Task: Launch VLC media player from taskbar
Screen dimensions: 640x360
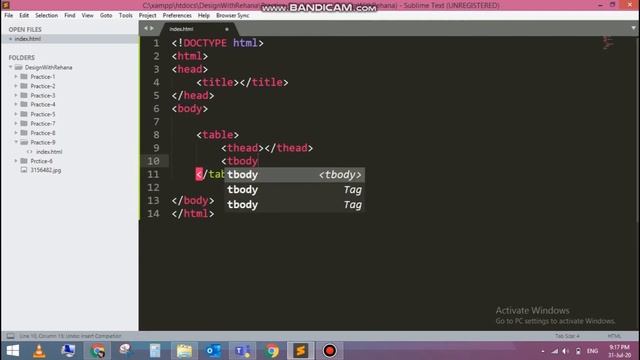Action: (x=39, y=351)
